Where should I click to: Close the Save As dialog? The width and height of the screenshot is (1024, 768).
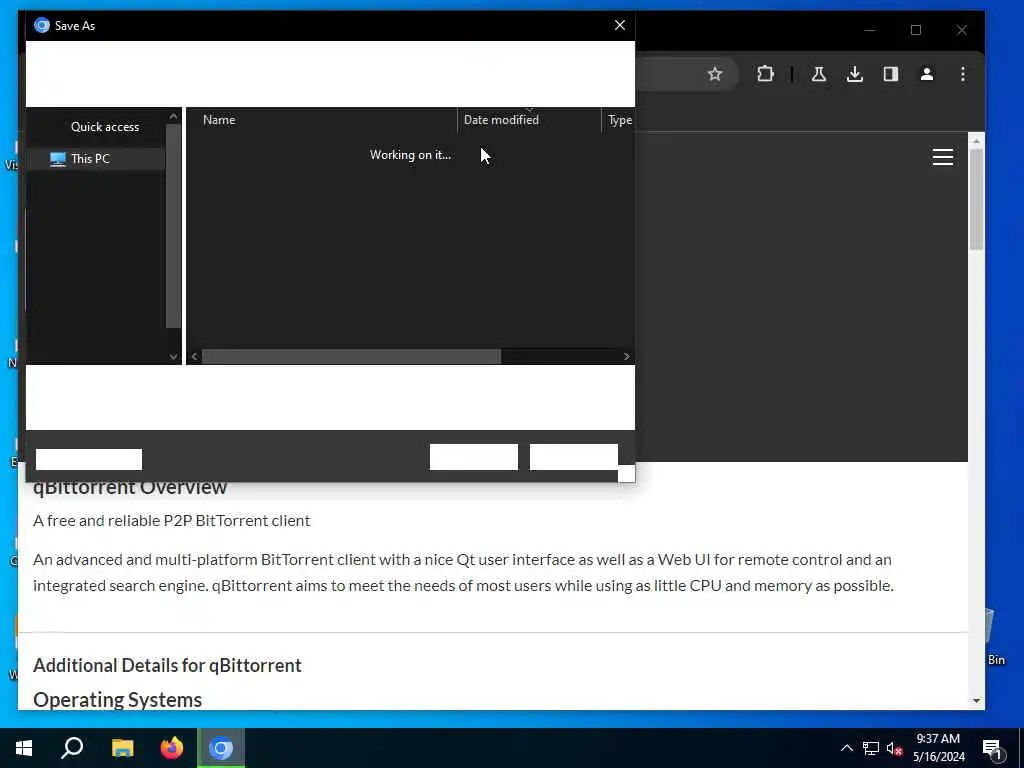coord(620,25)
